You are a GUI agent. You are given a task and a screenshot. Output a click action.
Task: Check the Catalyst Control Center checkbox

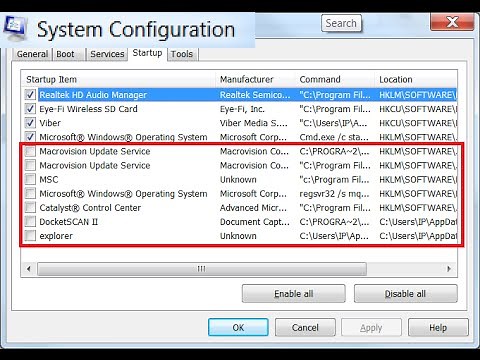(x=30, y=207)
